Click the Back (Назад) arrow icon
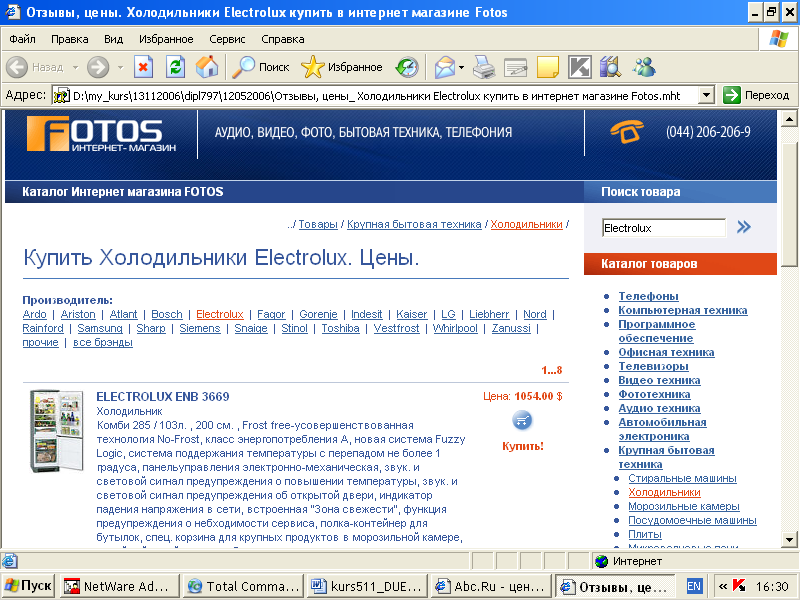The image size is (800, 600). pos(17,67)
